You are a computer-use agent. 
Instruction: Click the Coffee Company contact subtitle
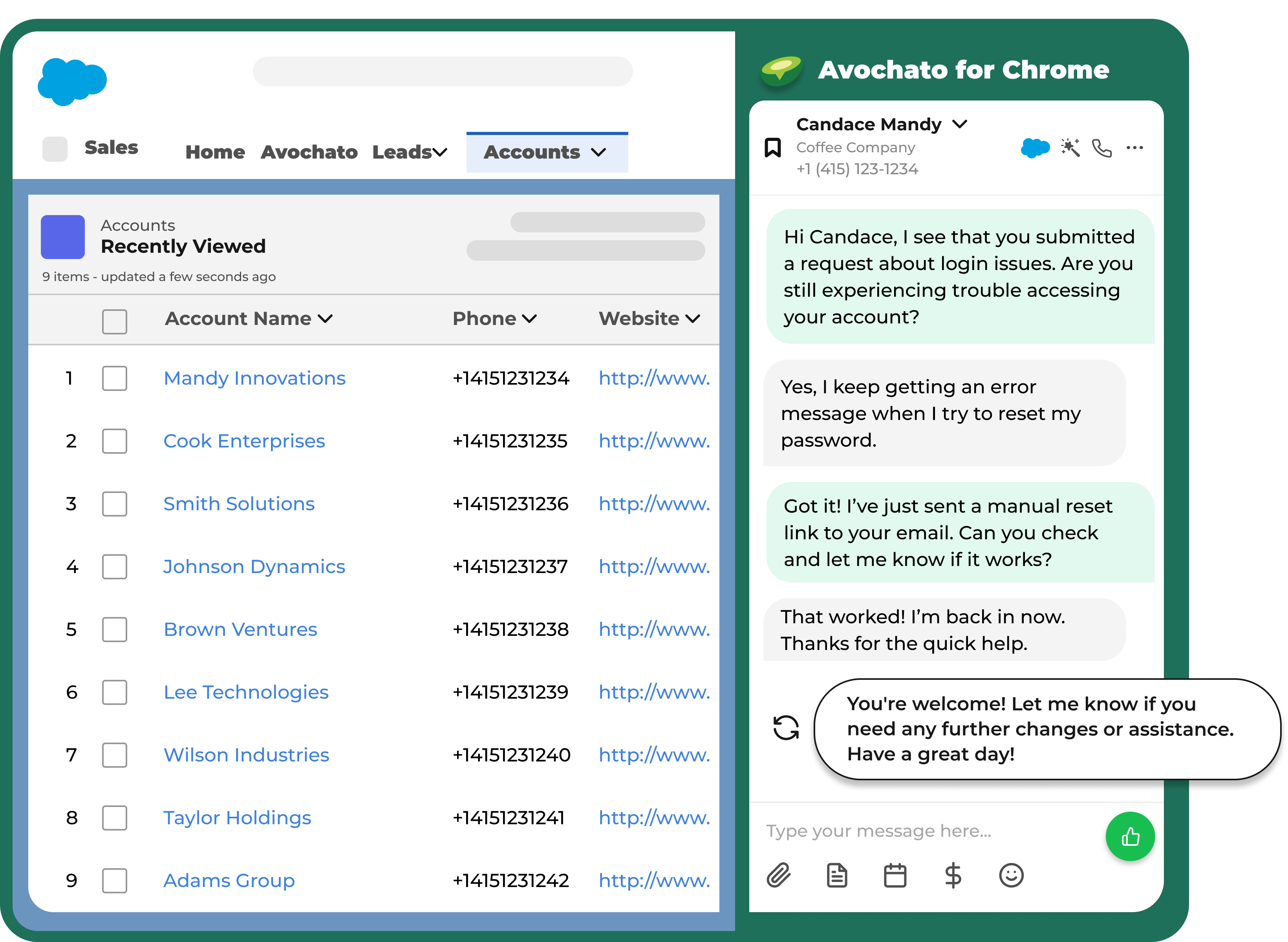click(x=855, y=147)
